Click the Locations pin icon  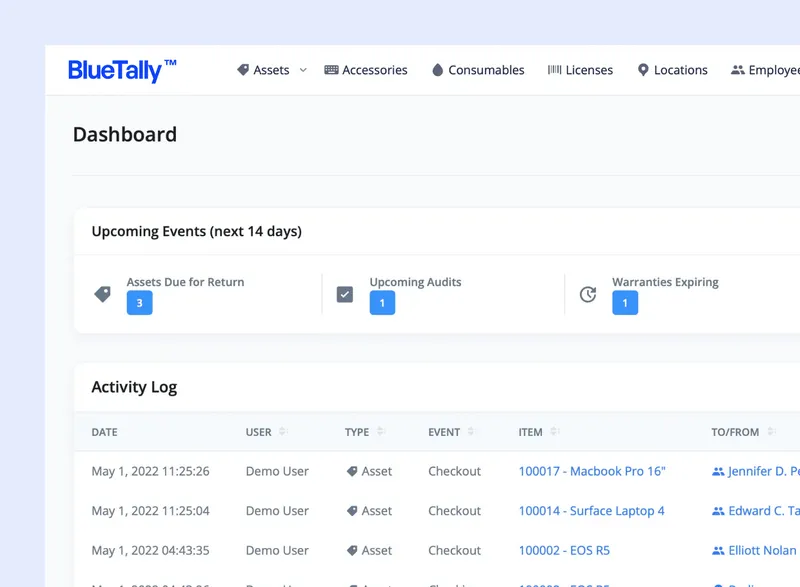point(643,70)
